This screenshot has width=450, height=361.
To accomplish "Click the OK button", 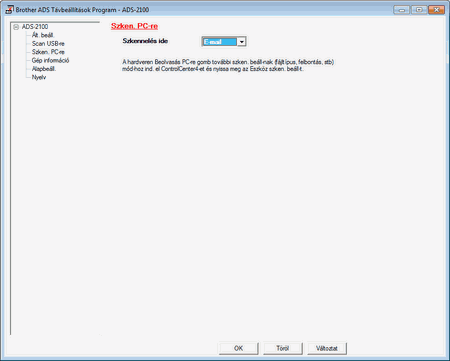I will pos(238,348).
